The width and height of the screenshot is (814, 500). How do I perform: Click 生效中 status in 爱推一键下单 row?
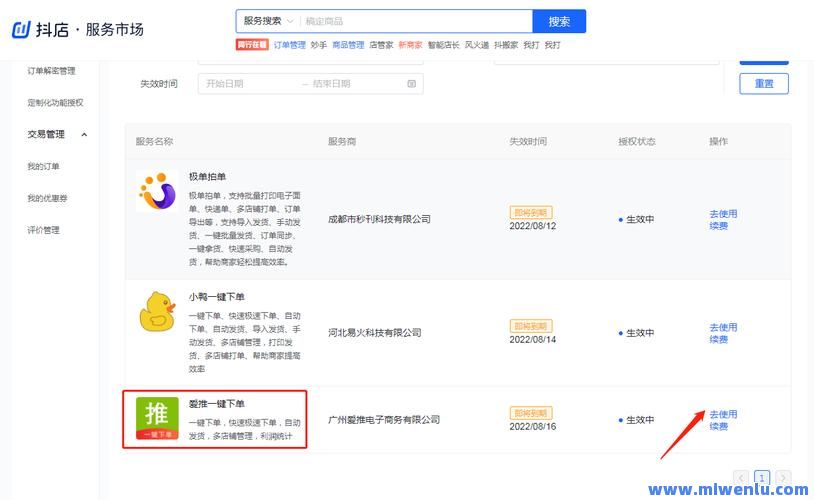point(636,420)
